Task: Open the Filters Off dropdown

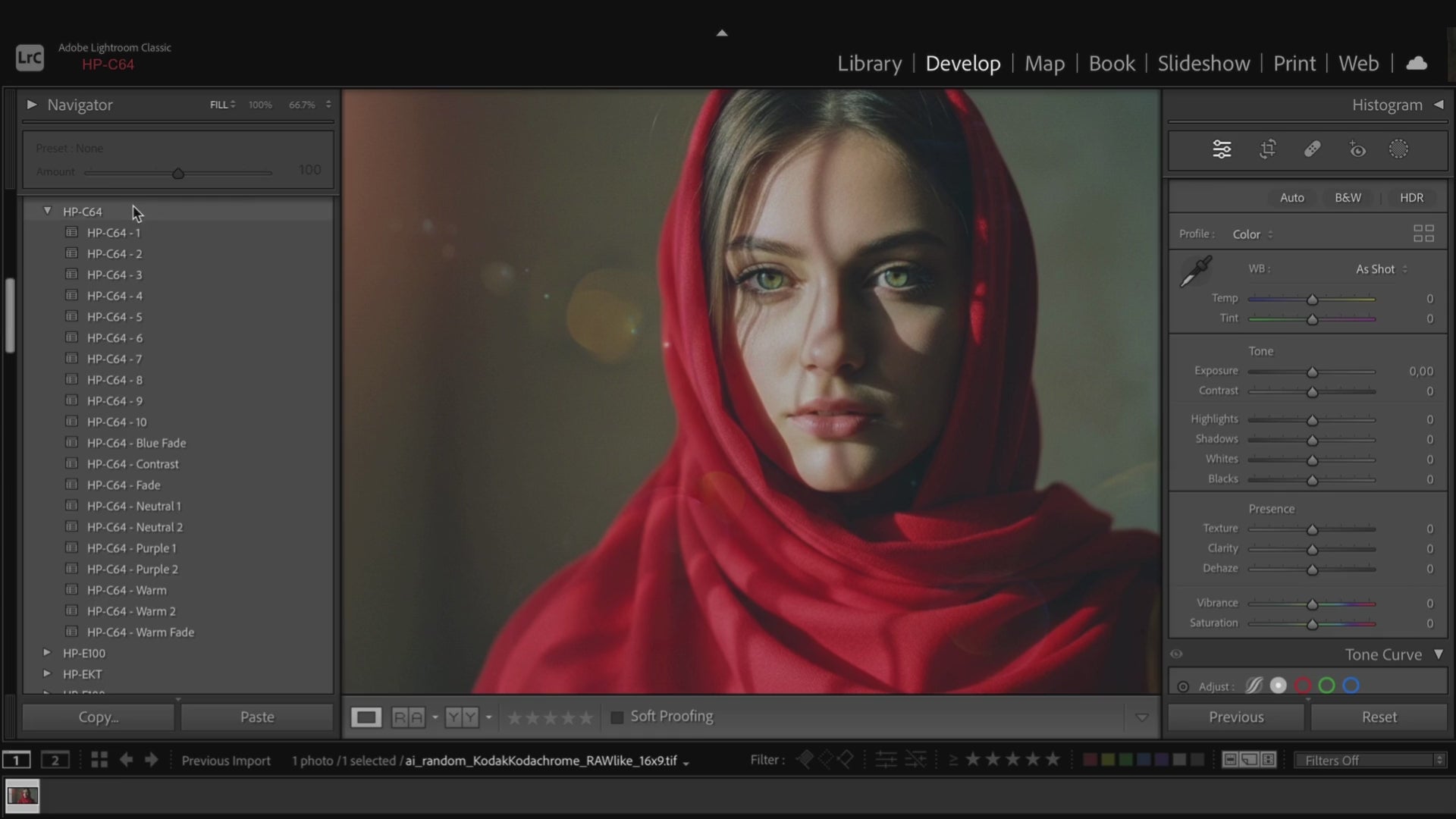Action: (x=1370, y=760)
